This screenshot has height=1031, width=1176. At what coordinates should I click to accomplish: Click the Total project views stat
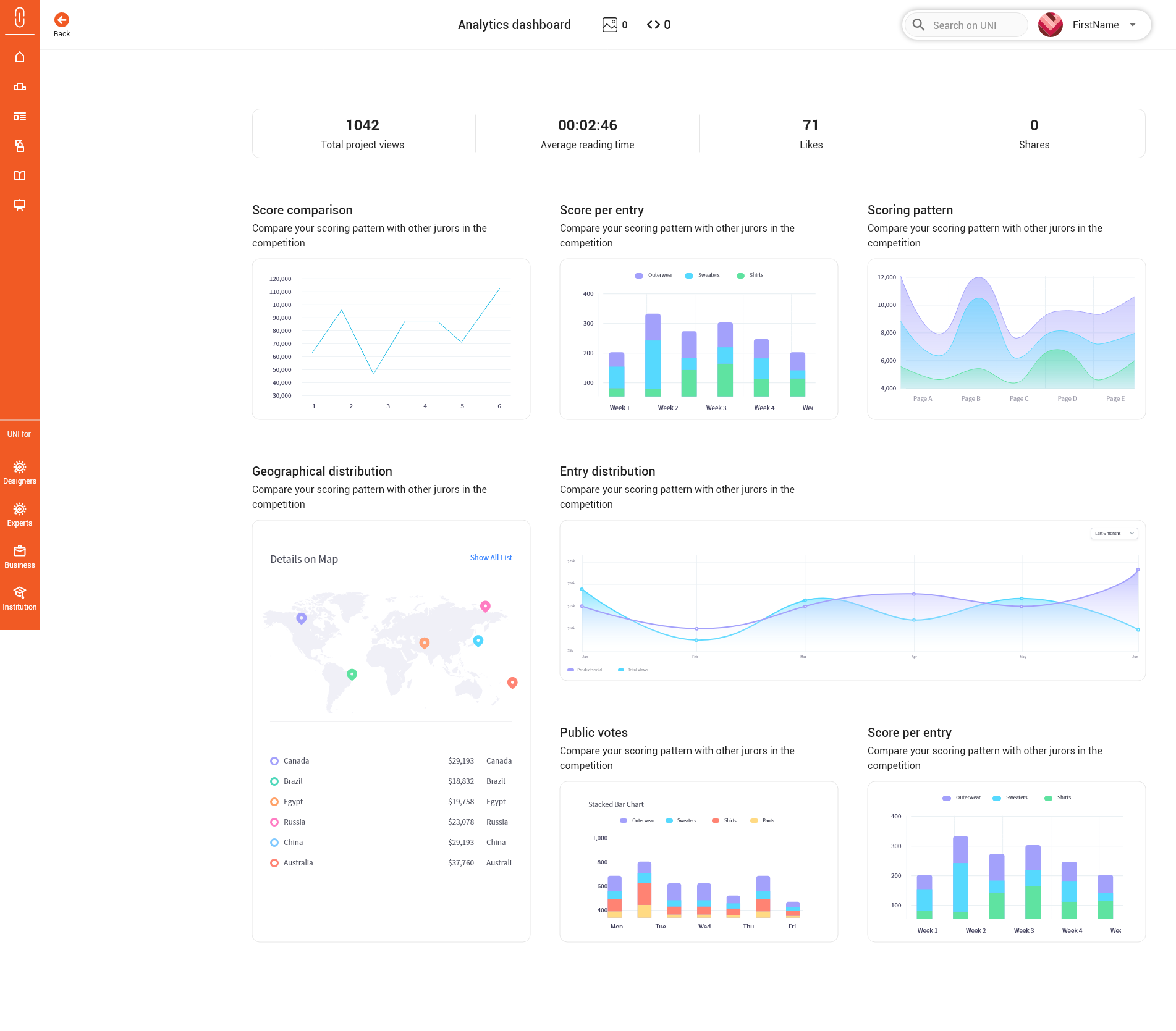[x=363, y=133]
